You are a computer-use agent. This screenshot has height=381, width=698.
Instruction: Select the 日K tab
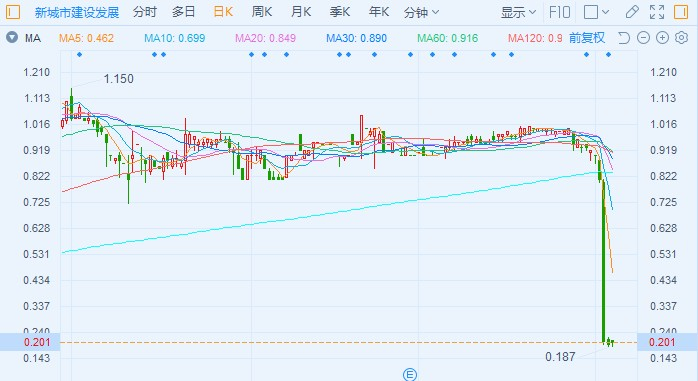point(223,12)
